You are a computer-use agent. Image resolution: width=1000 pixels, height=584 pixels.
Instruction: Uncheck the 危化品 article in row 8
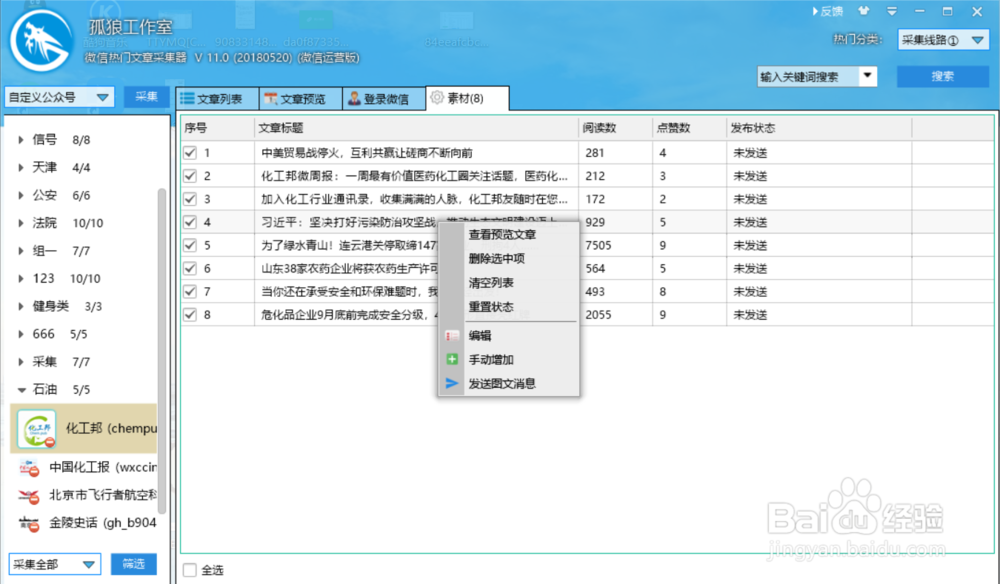[190, 314]
